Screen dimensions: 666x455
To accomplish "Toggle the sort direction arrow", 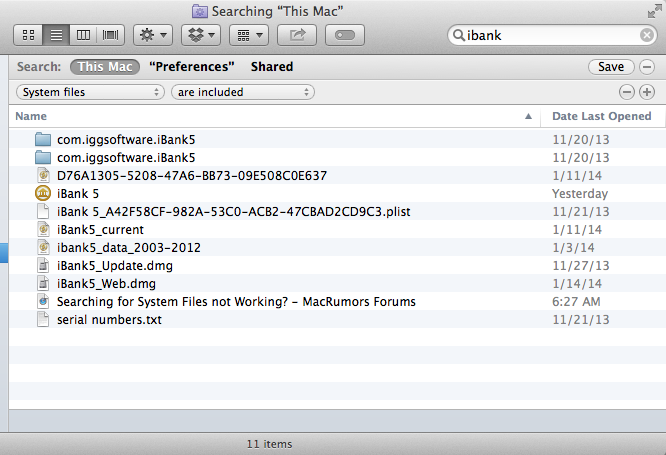I will pos(528,116).
